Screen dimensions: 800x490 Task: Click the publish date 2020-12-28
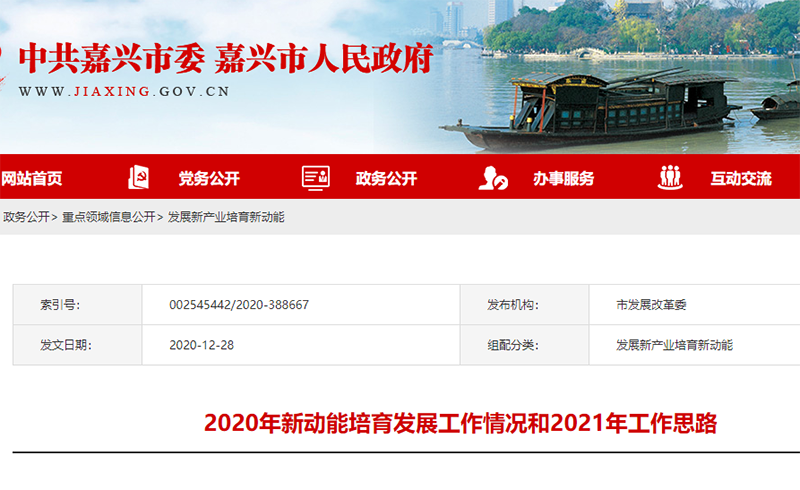click(x=202, y=345)
